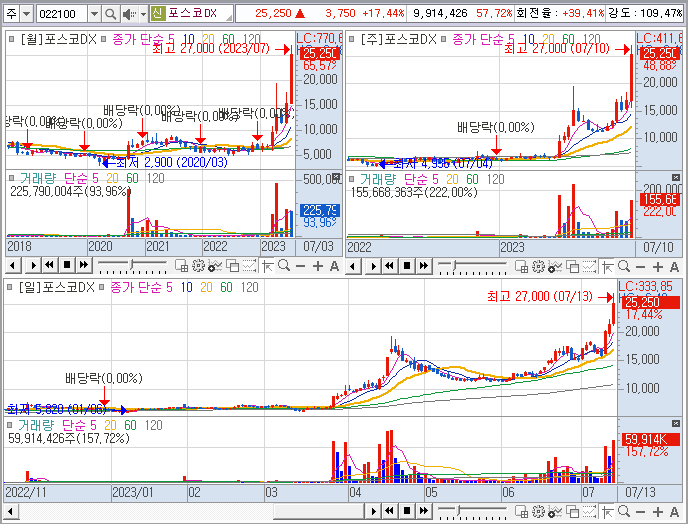This screenshot has width=688, height=524.
Task: Click weekly chart plus zoom-in icon
Action: [658, 266]
